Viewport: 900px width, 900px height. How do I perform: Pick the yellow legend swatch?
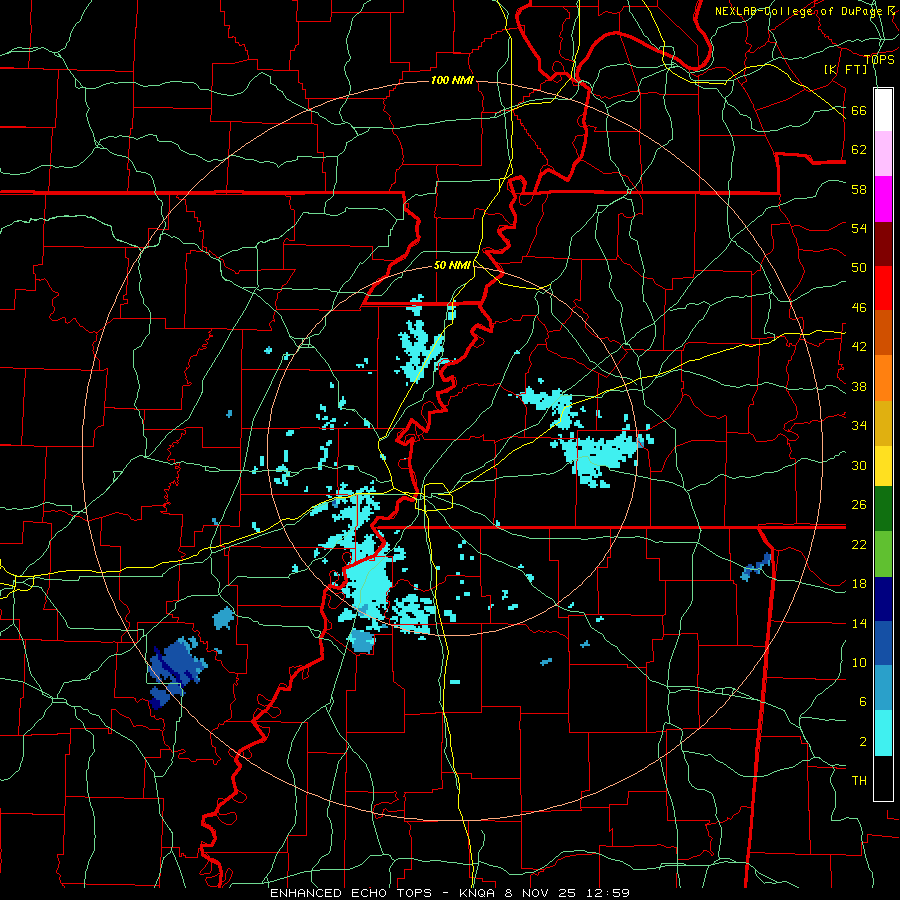[883, 465]
